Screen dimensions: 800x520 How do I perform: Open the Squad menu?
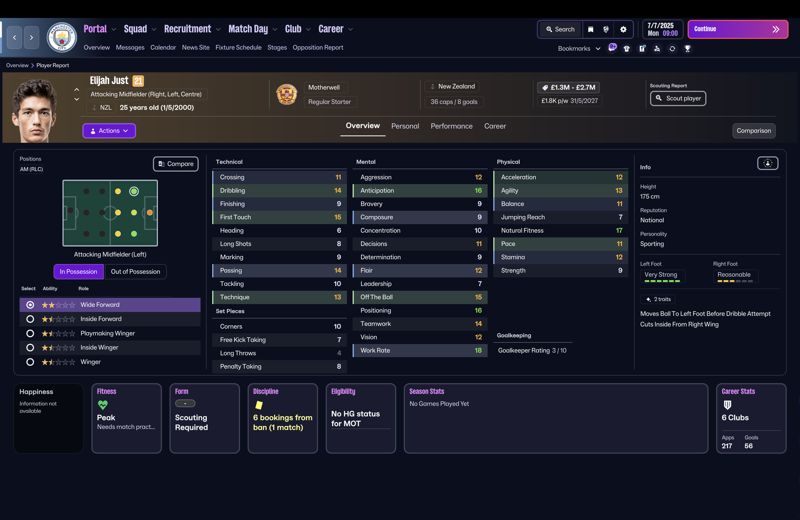click(x=135, y=29)
